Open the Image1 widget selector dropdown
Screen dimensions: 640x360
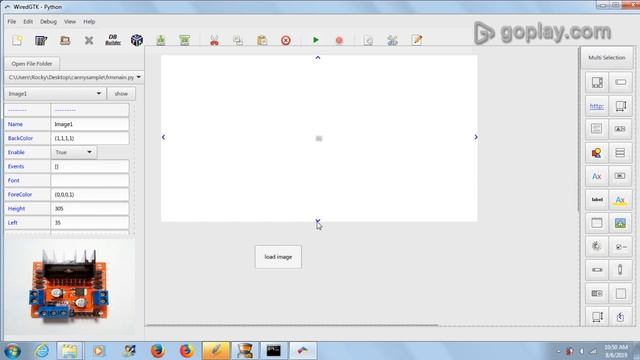[55, 93]
